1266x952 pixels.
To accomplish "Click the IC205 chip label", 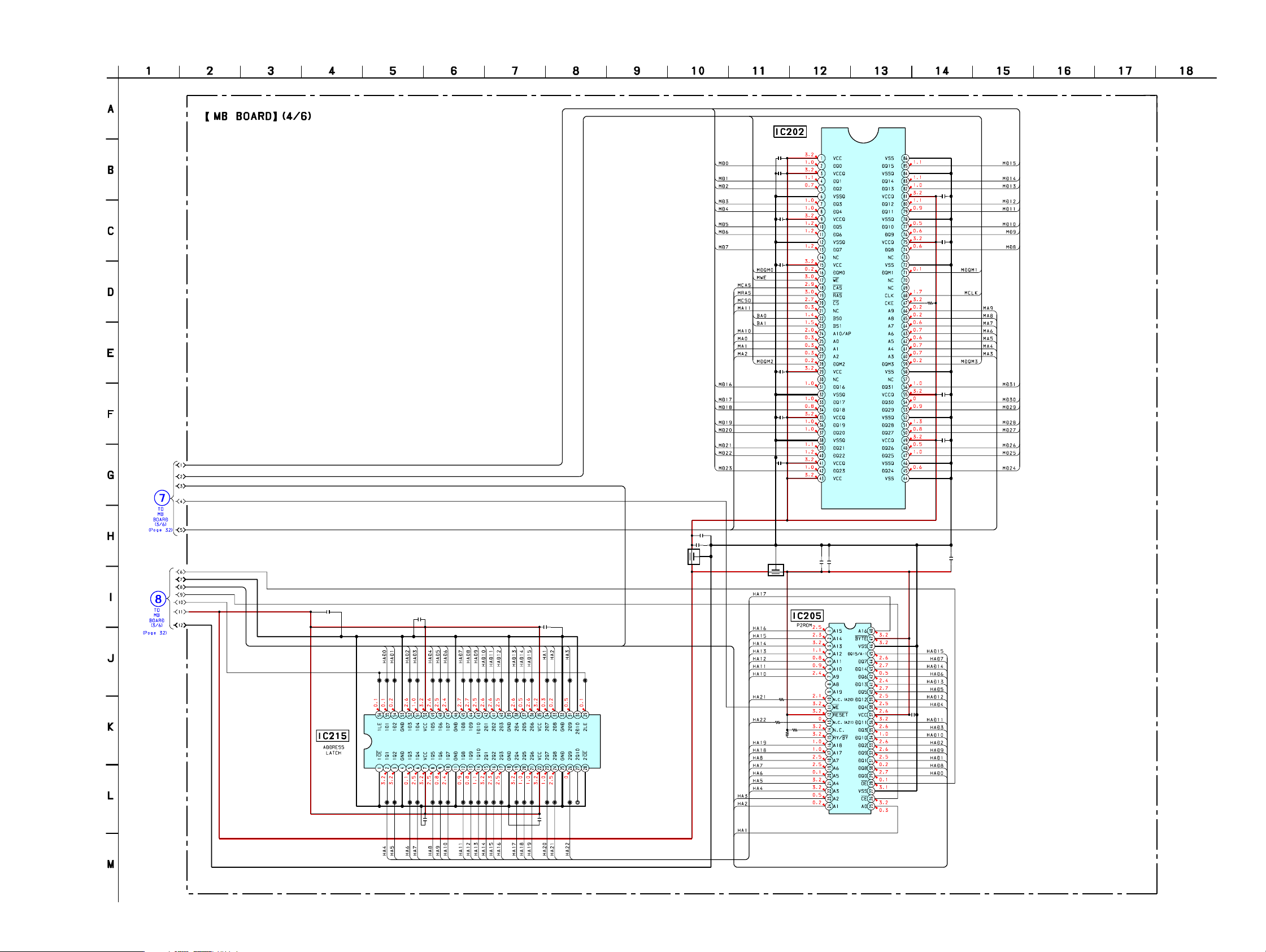I will [x=806, y=615].
